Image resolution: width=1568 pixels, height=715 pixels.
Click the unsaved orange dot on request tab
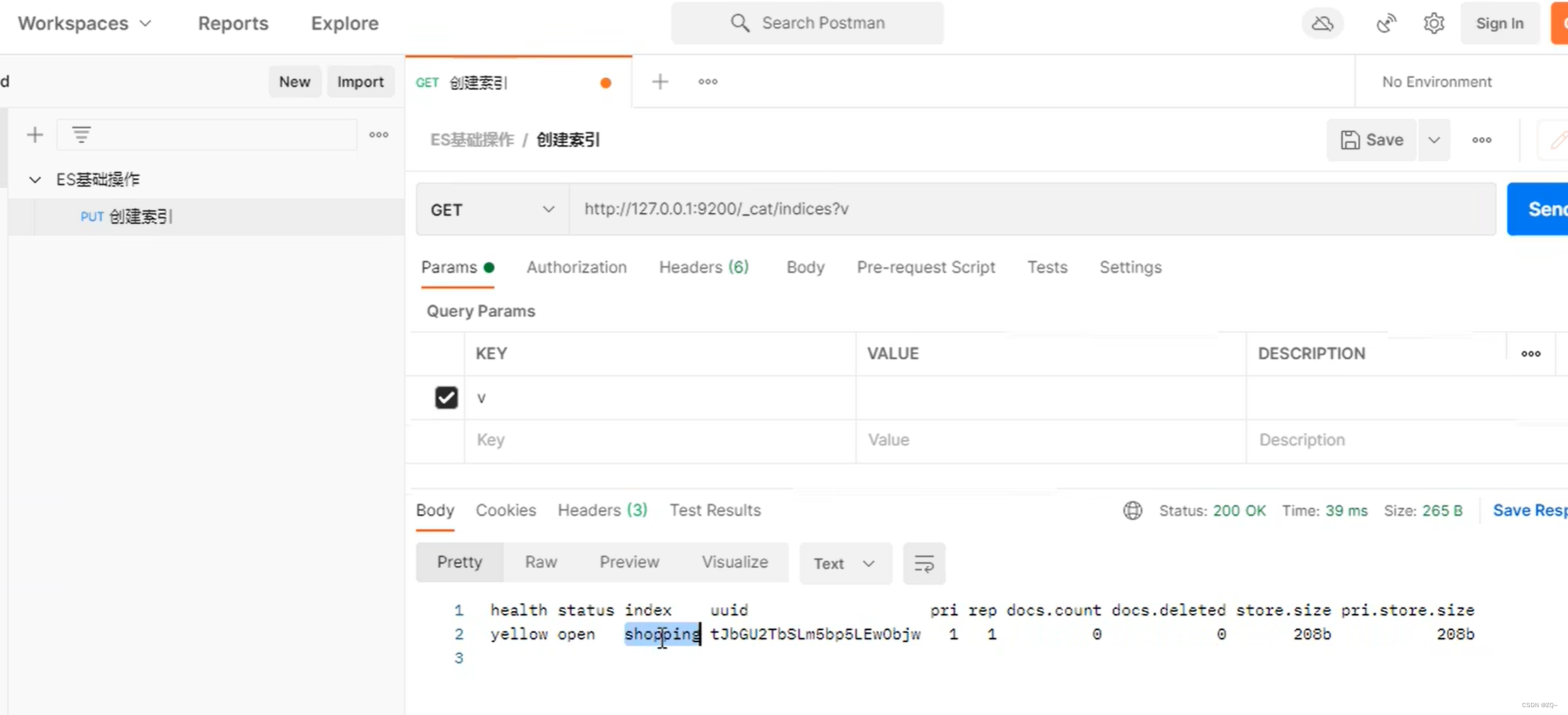pos(605,83)
